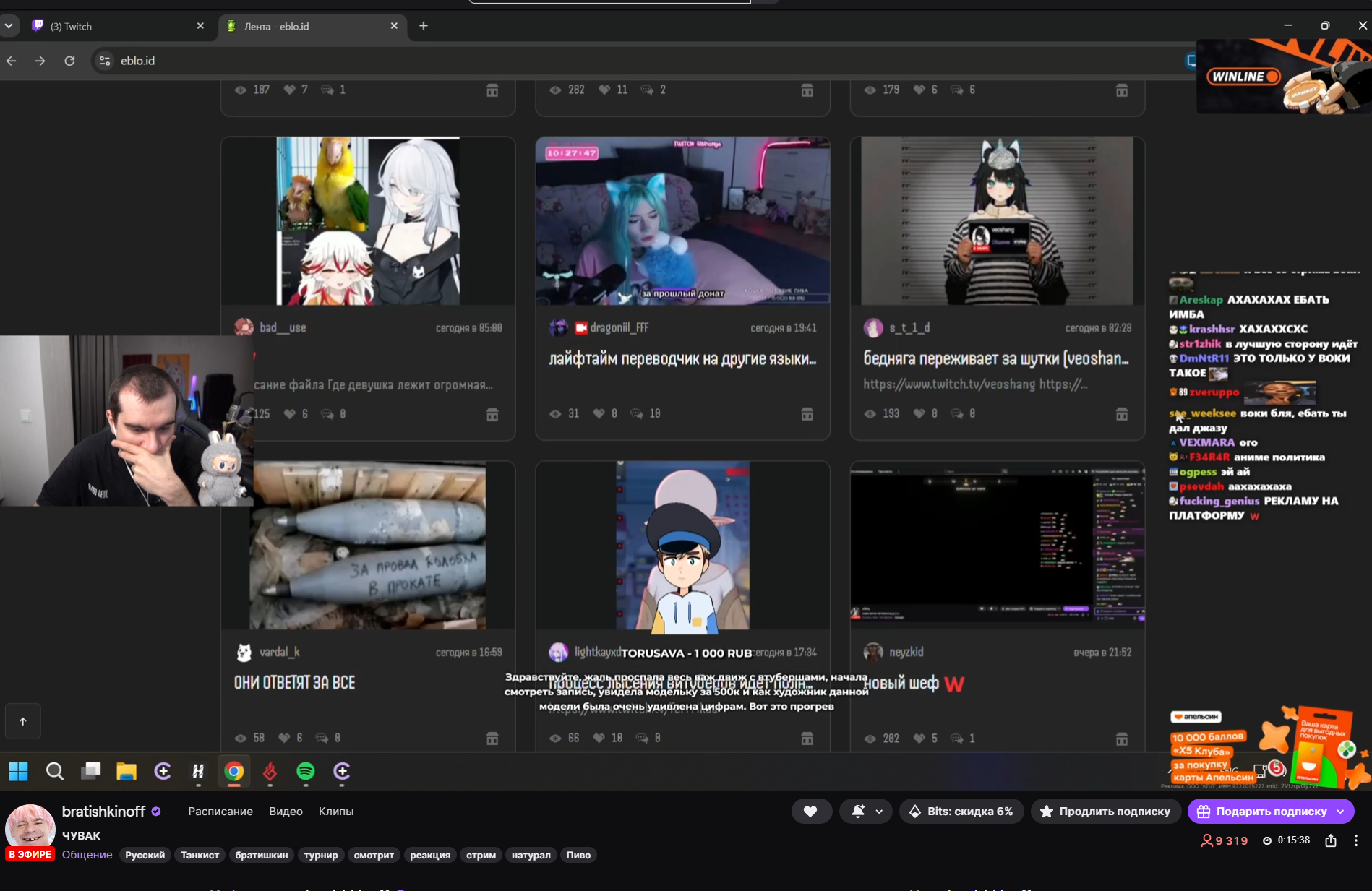
Task: Click the Танкист stream tag
Action: pos(200,856)
